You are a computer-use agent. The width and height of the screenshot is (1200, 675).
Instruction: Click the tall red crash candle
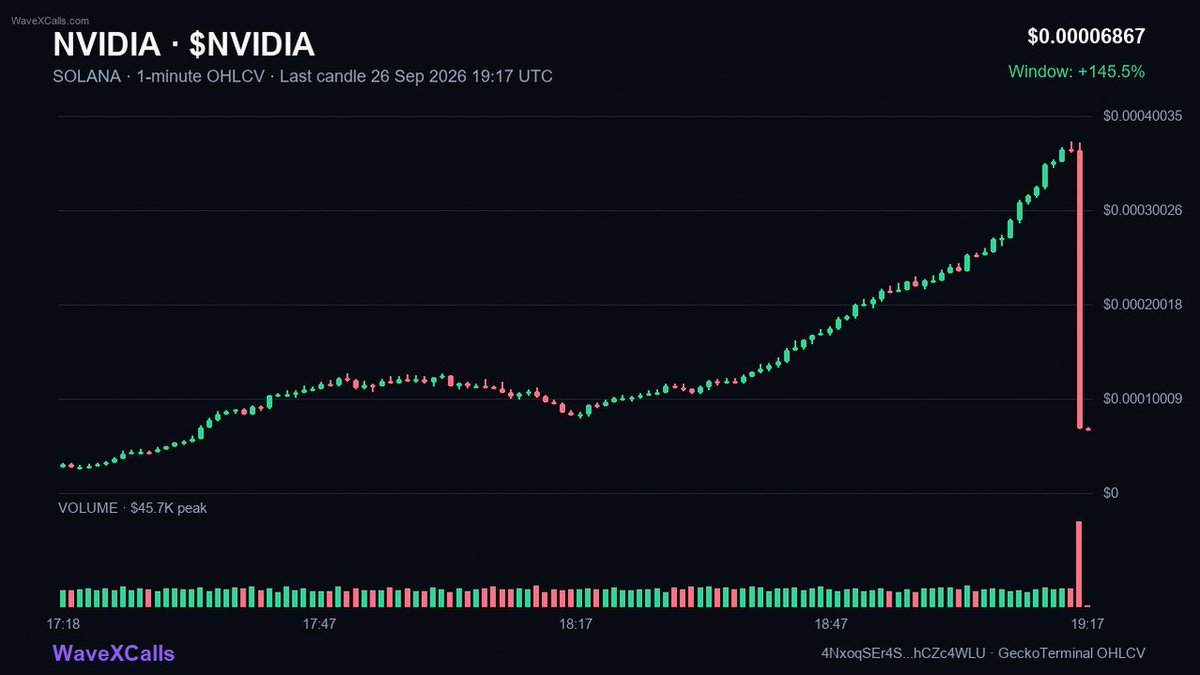click(x=1080, y=288)
